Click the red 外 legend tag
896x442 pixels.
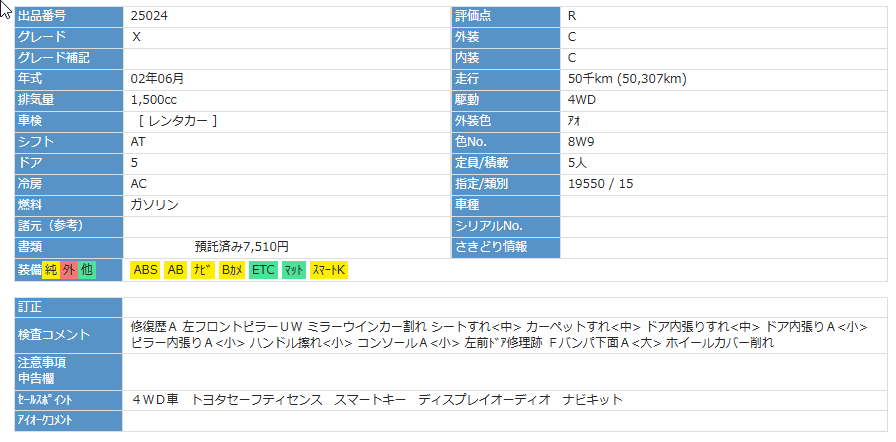tap(69, 270)
